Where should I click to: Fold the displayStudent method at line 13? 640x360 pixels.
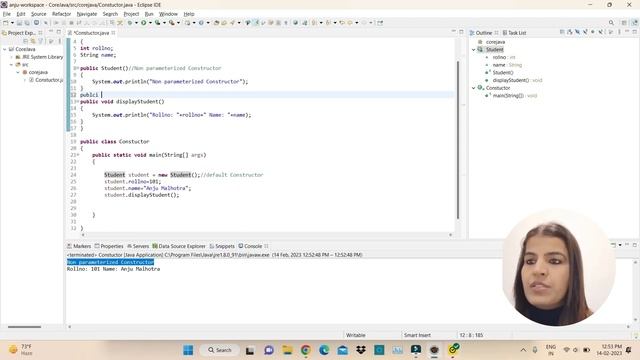[78, 102]
